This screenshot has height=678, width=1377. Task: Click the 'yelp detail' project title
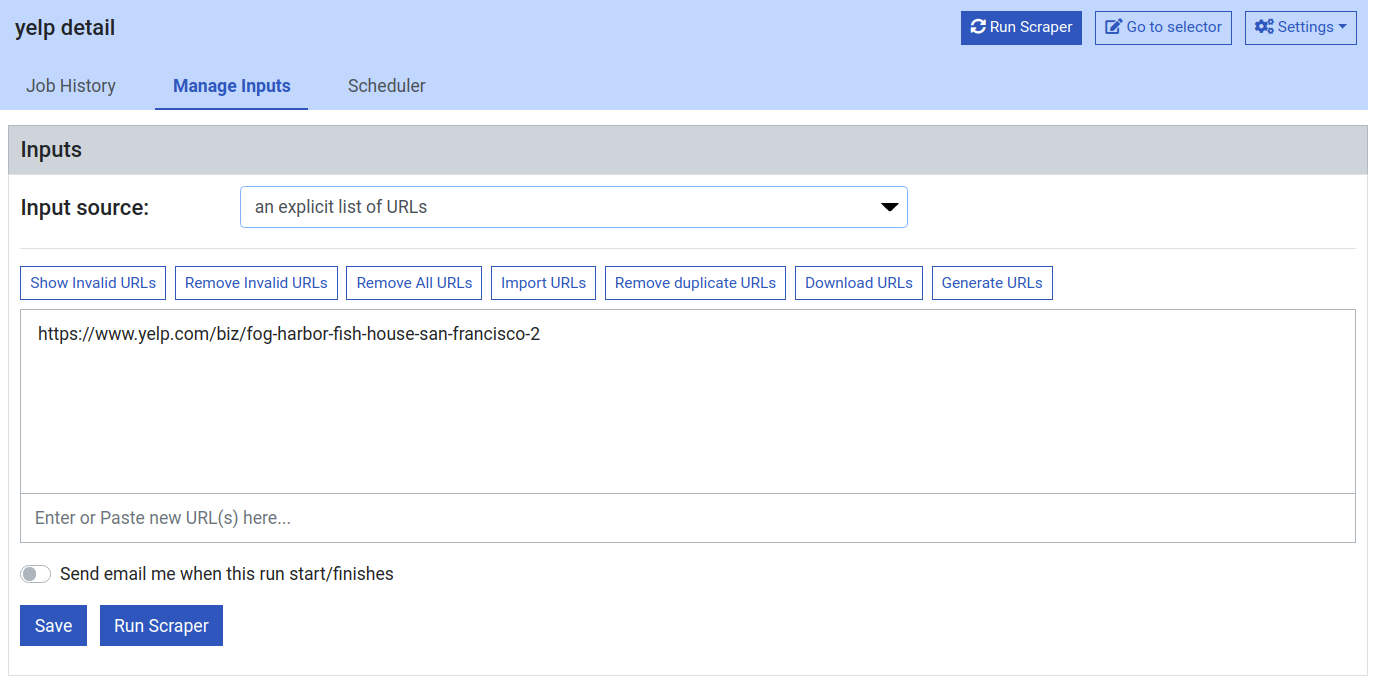65,28
